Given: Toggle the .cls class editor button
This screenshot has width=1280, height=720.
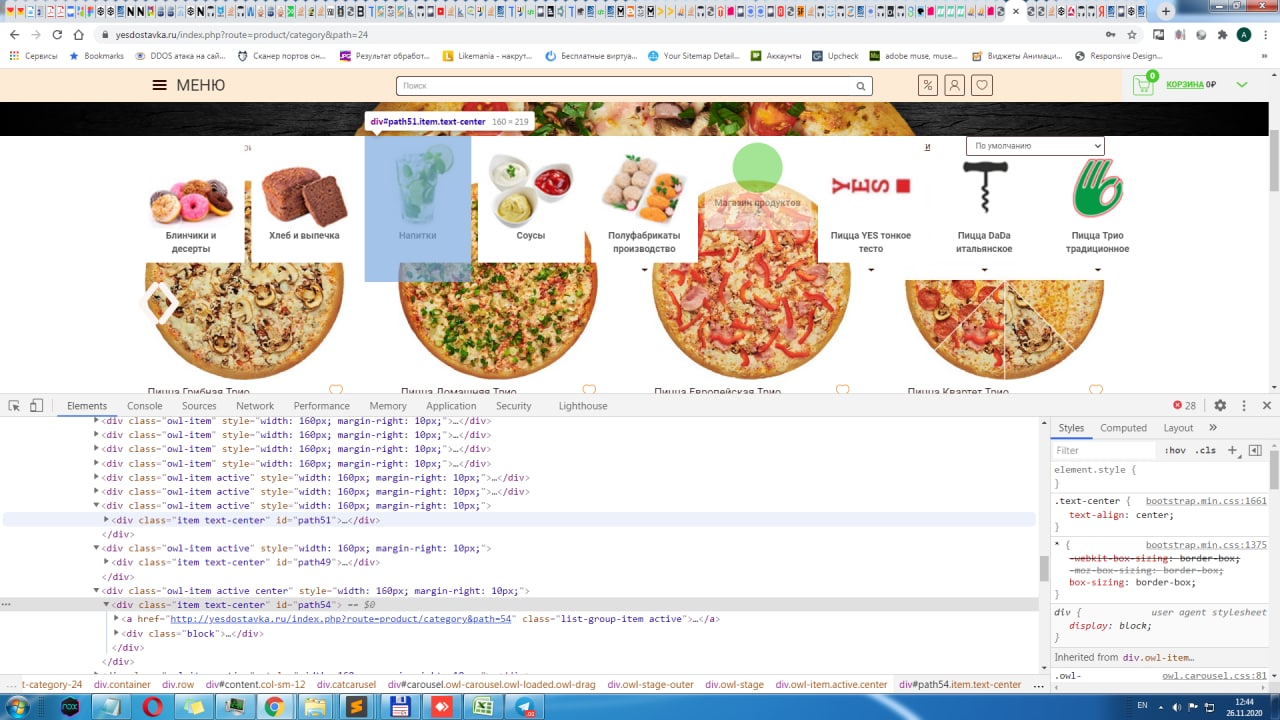Looking at the screenshot, I should pos(1206,450).
